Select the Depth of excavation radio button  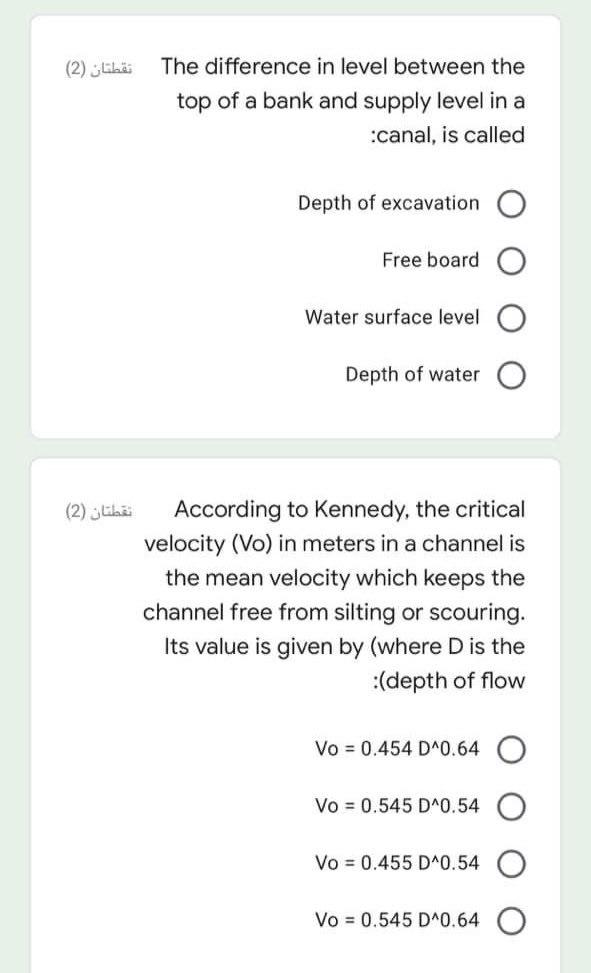pyautogui.click(x=513, y=203)
